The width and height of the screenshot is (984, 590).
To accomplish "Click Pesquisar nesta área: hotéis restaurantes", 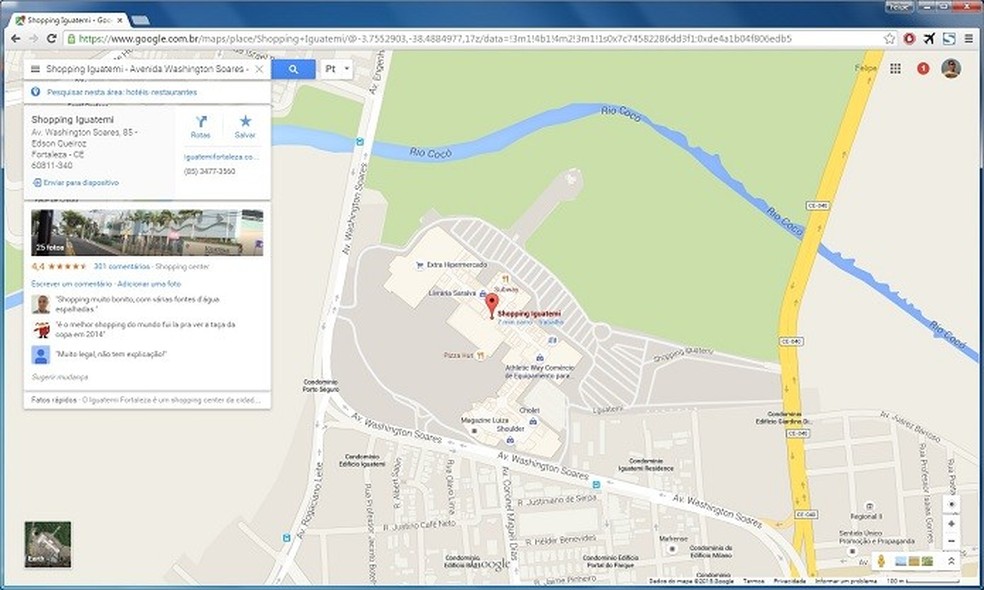I will point(122,92).
